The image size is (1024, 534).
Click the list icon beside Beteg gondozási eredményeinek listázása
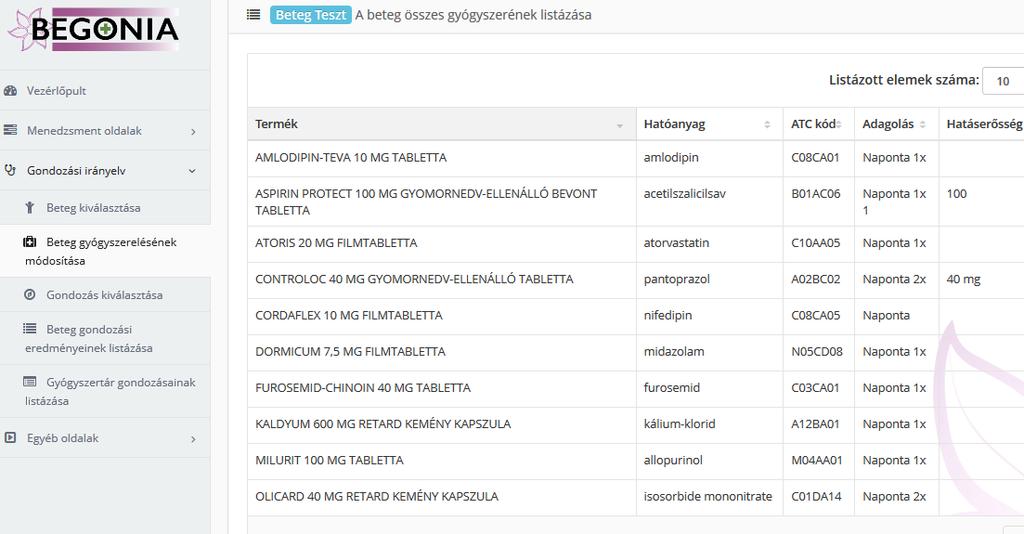tap(30, 328)
